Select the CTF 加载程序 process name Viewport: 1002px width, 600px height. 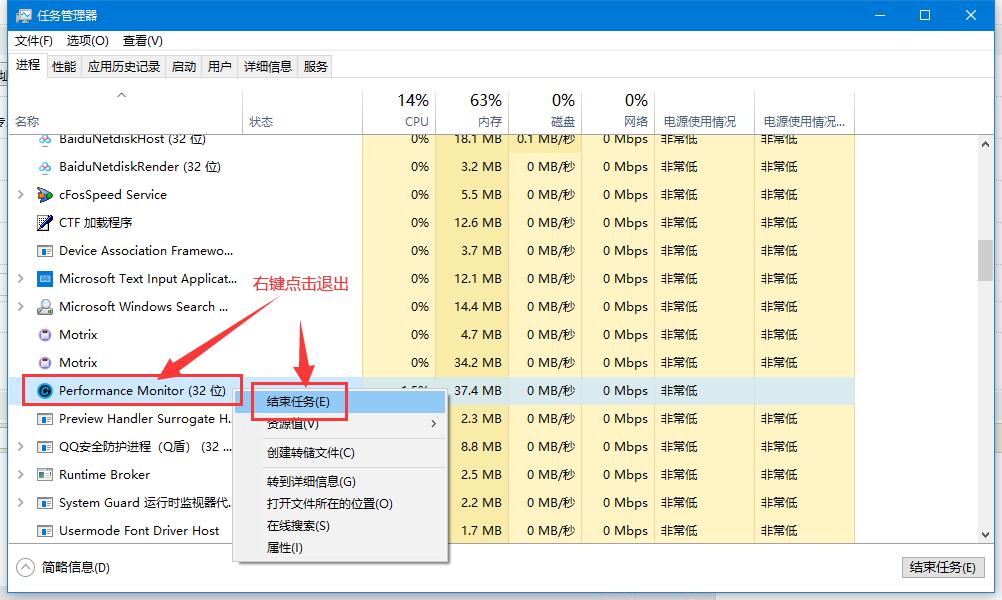pyautogui.click(x=96, y=223)
